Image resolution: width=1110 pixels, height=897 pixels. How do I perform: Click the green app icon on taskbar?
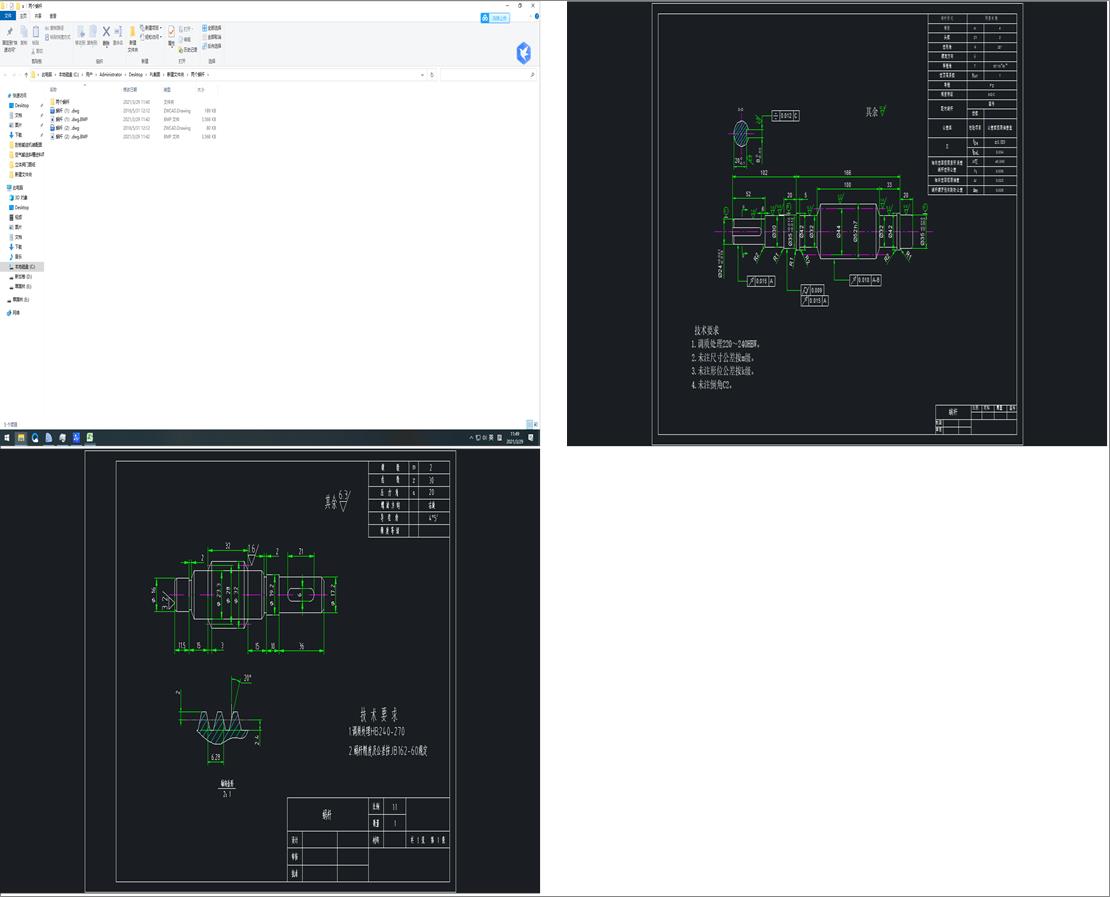point(90,438)
